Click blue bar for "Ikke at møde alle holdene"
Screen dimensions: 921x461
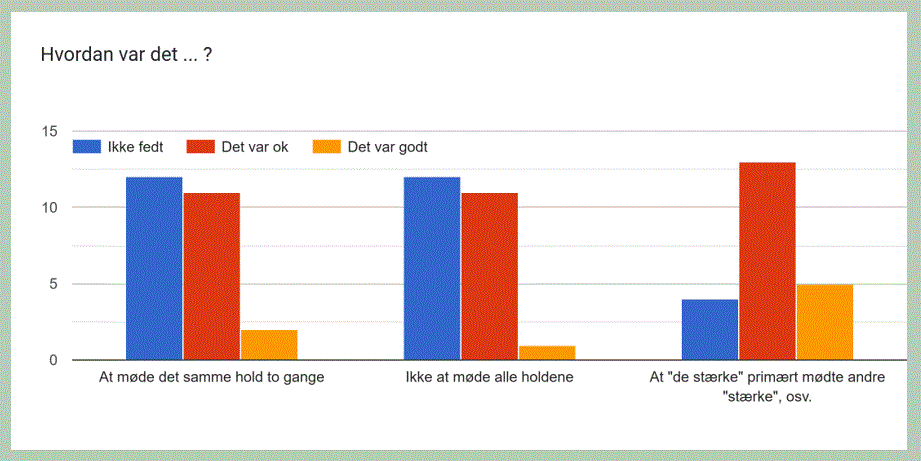pos(432,268)
